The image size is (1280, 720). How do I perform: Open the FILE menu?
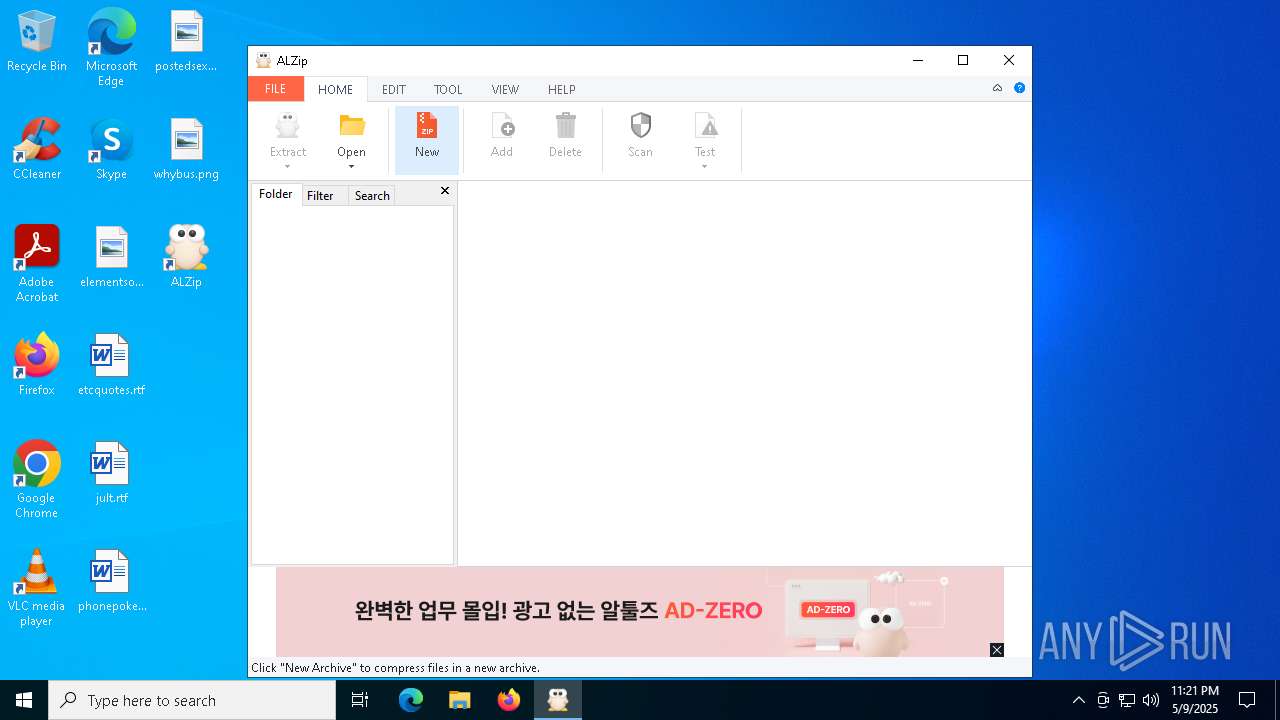click(x=276, y=89)
